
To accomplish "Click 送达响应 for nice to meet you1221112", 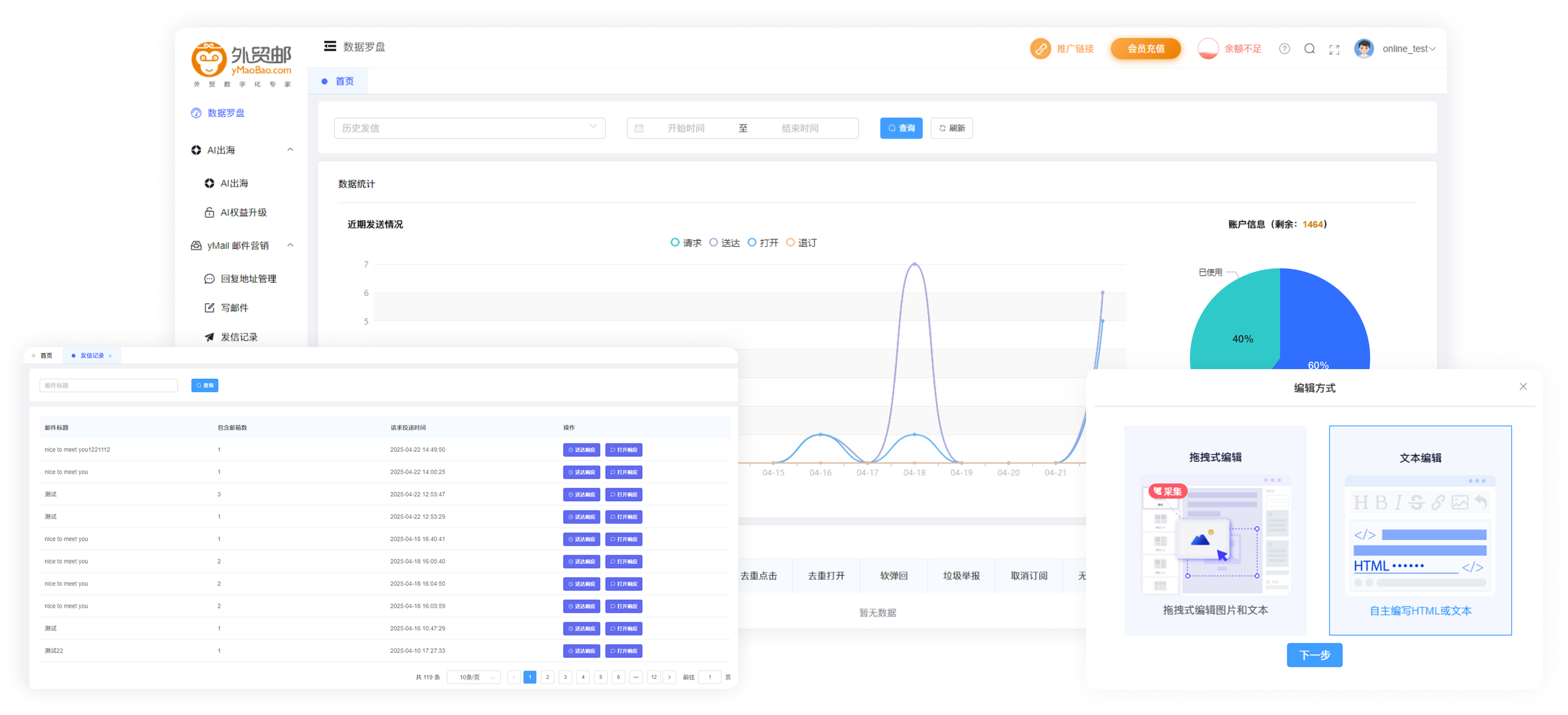I will click(x=582, y=450).
